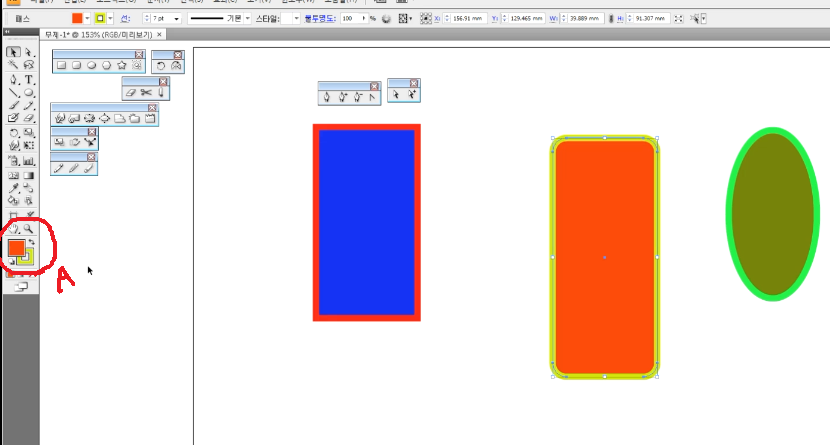
Task: Choose the Lasso tool
Action: (x=29, y=65)
